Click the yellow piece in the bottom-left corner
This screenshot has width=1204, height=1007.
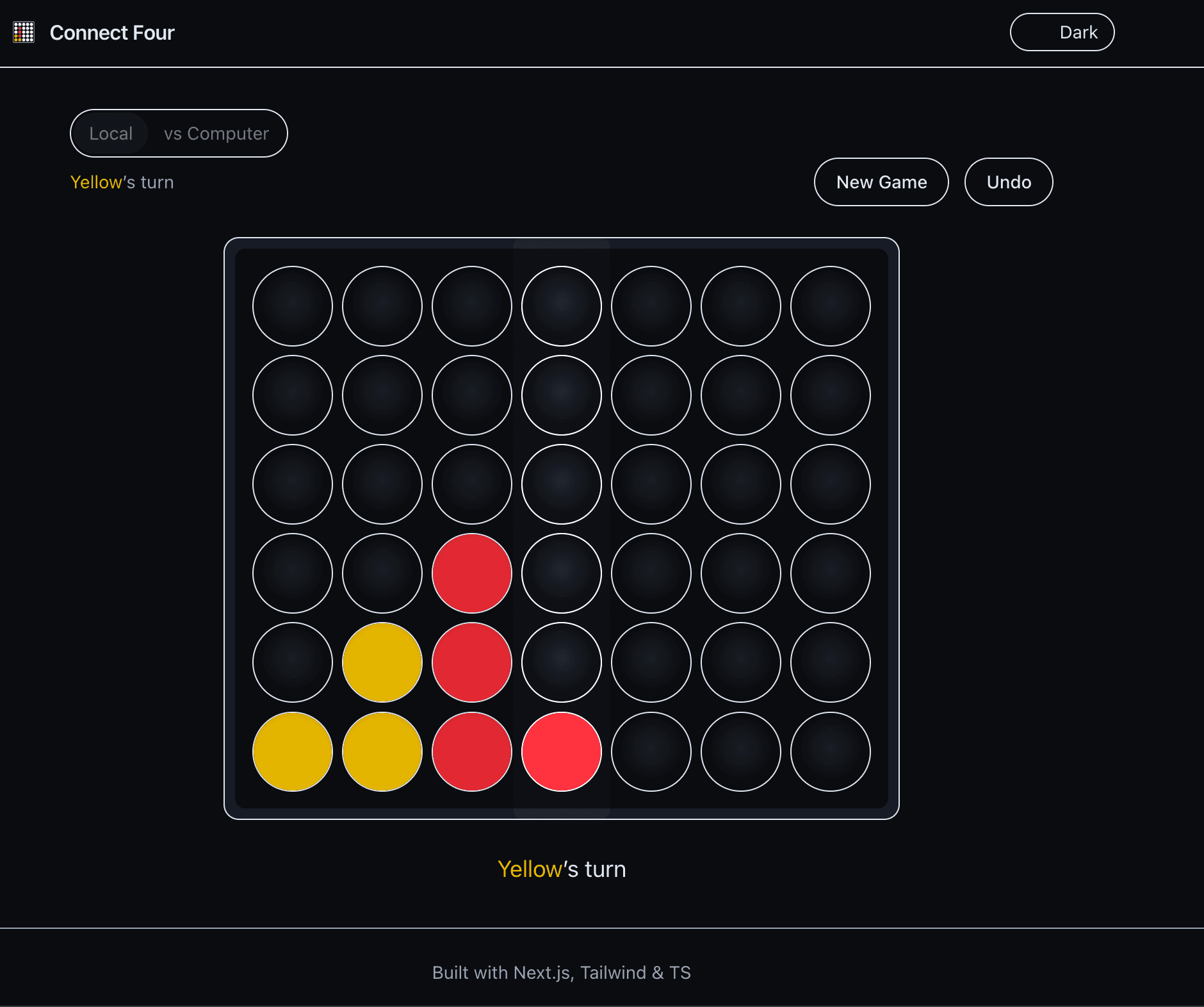[x=292, y=752]
